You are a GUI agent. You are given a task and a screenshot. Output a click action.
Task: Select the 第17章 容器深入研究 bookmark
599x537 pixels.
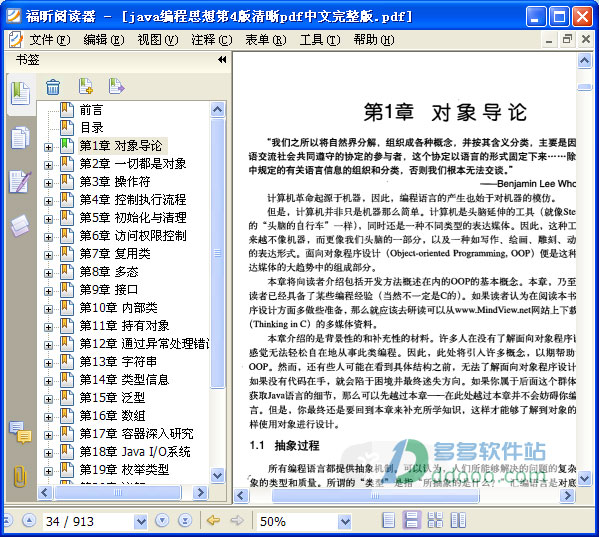pos(136,434)
